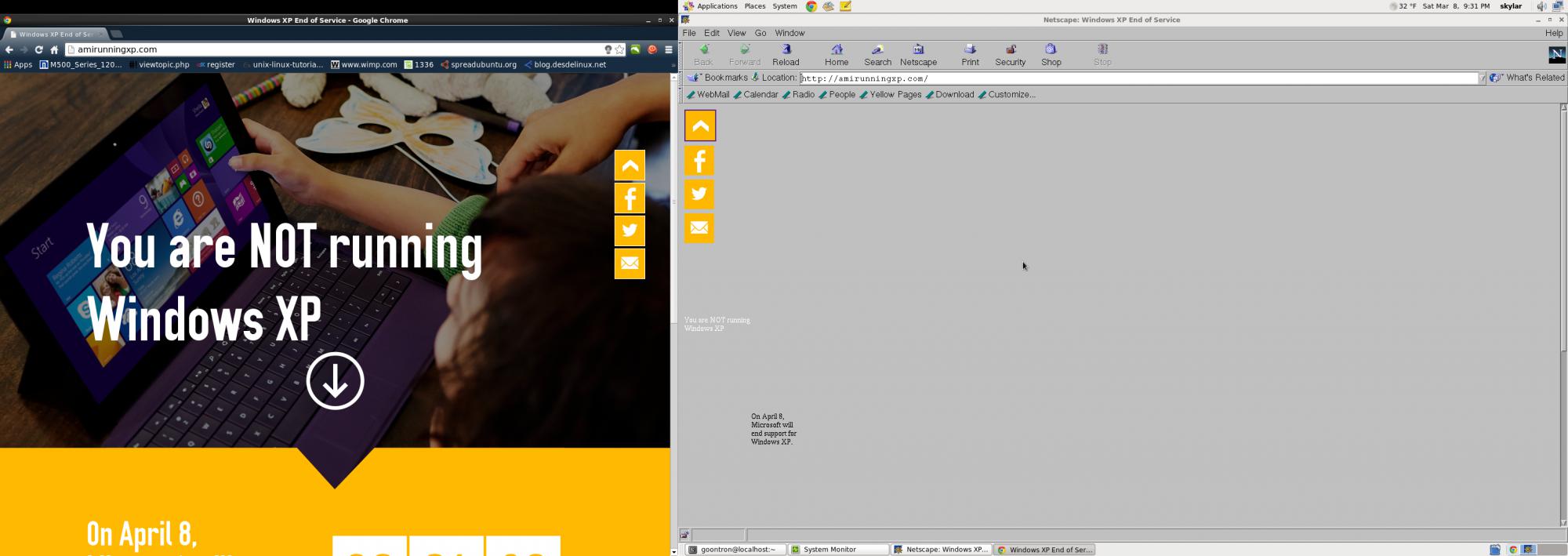Open blog.desdelinux.net bookmark in Chrome
Image resolution: width=1568 pixels, height=556 pixels.
565,65
